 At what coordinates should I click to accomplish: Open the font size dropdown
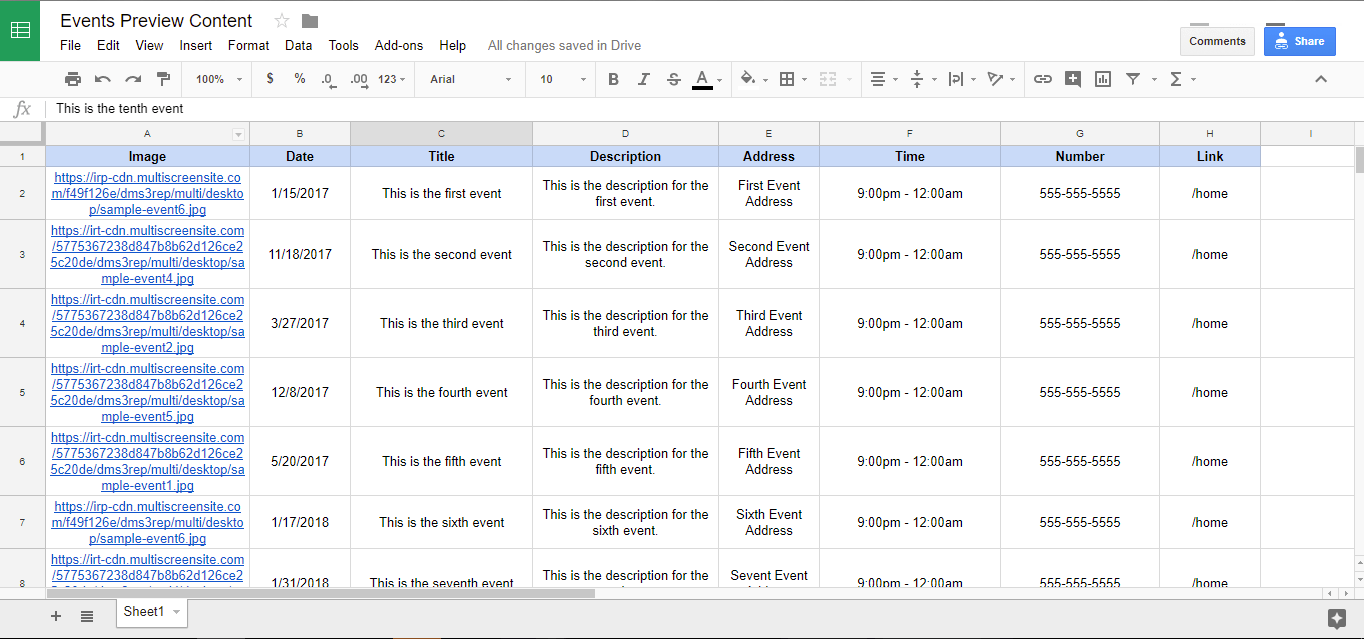pos(563,79)
